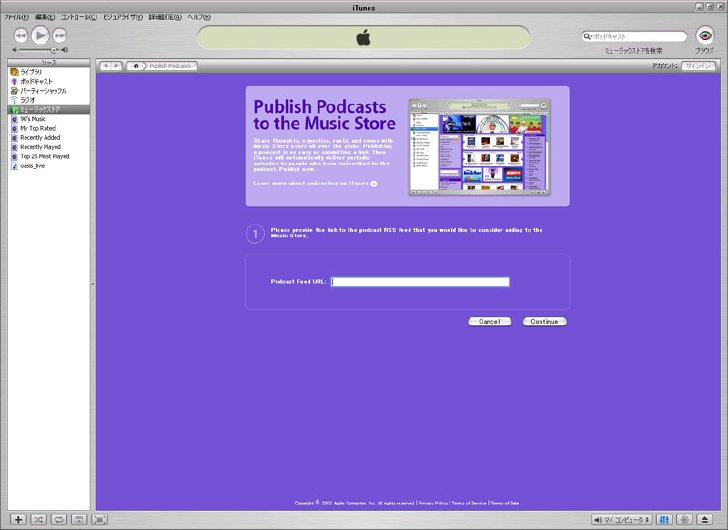Open the 編集 menu
Image resolution: width=728 pixels, height=530 pixels.
pos(45,17)
